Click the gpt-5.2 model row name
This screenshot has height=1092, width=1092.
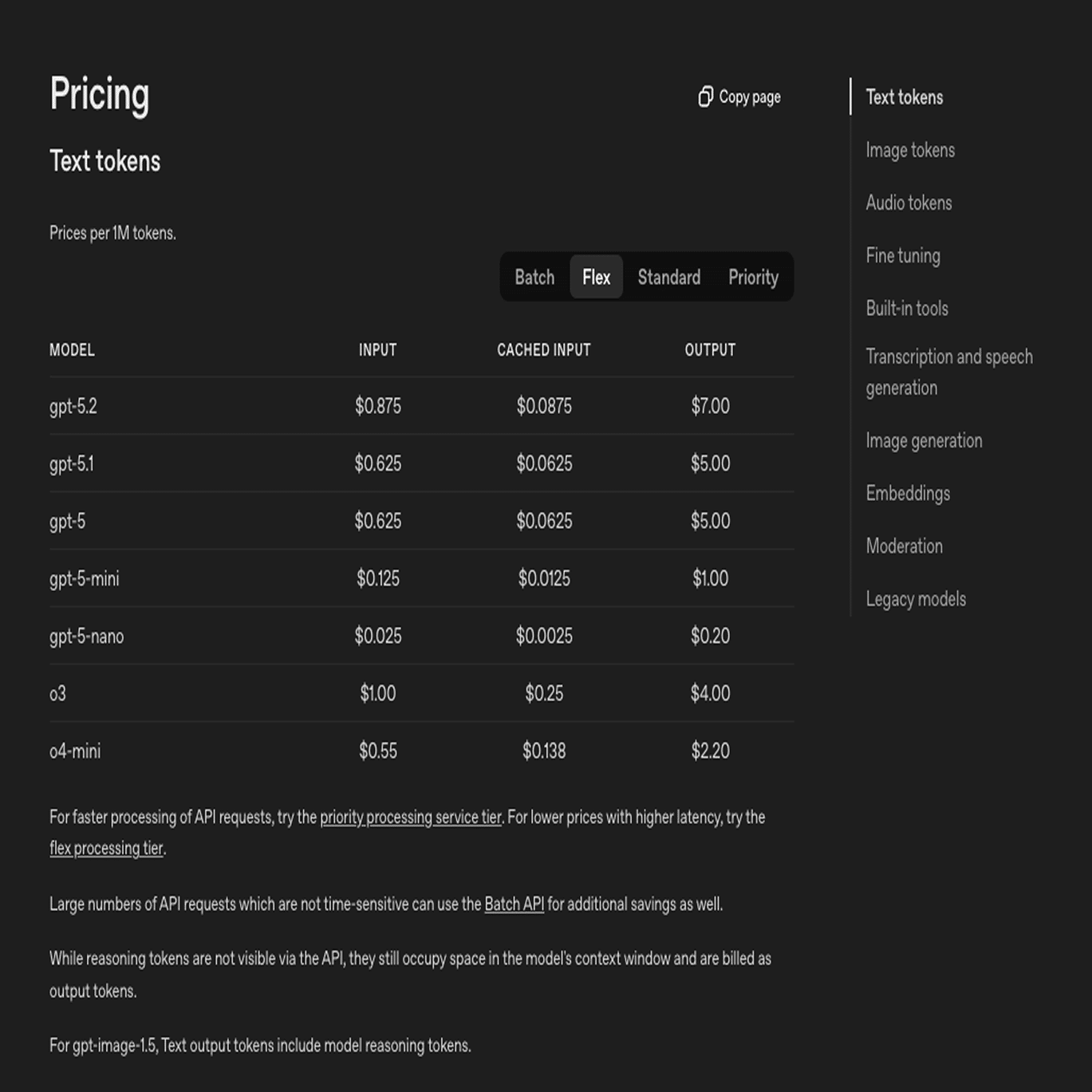(73, 407)
